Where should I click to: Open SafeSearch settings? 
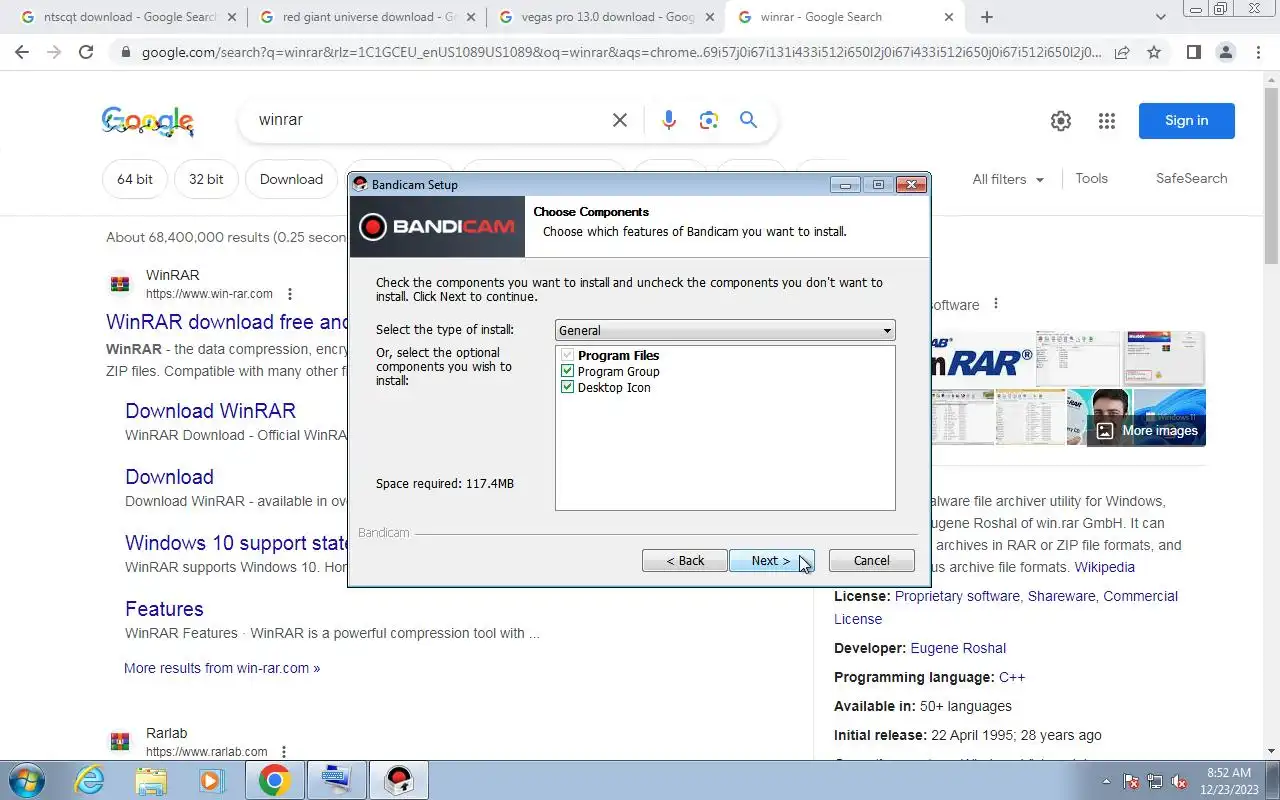(x=1191, y=178)
